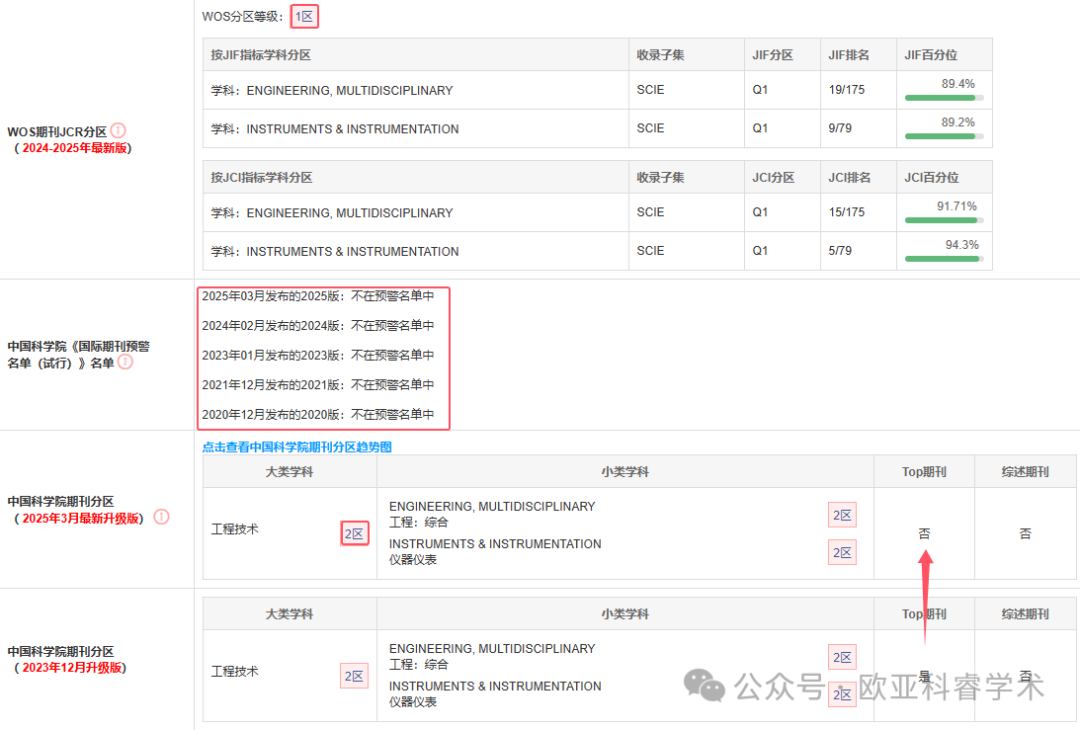Select the 按JIF指标学科分区 header
The width and height of the screenshot is (1080, 730).
(x=261, y=55)
